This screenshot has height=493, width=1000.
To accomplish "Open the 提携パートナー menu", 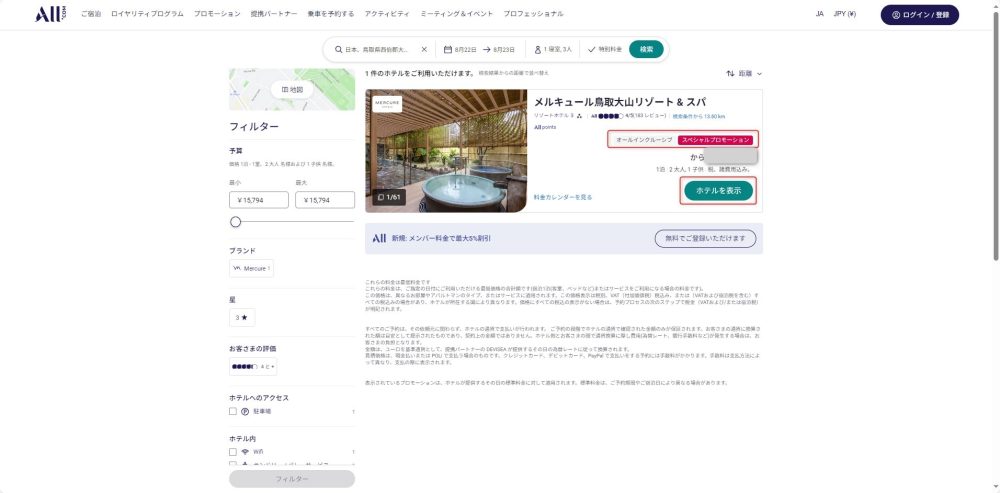I will pos(274,14).
